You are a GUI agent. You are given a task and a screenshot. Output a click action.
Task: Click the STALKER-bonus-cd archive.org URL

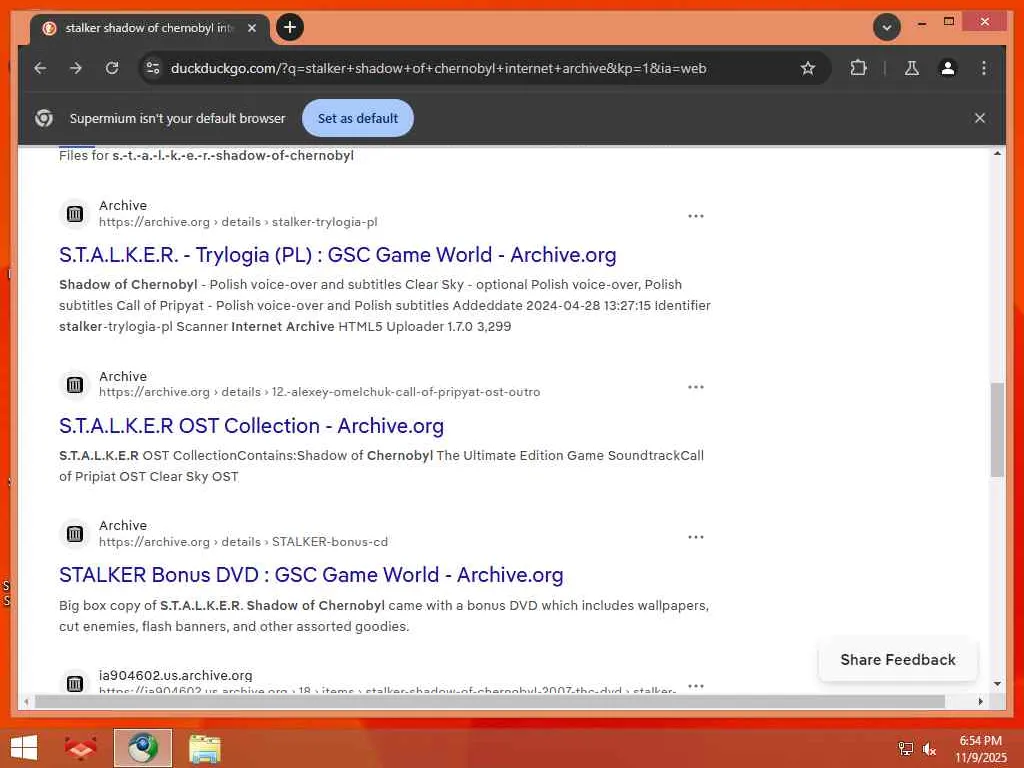(x=244, y=542)
